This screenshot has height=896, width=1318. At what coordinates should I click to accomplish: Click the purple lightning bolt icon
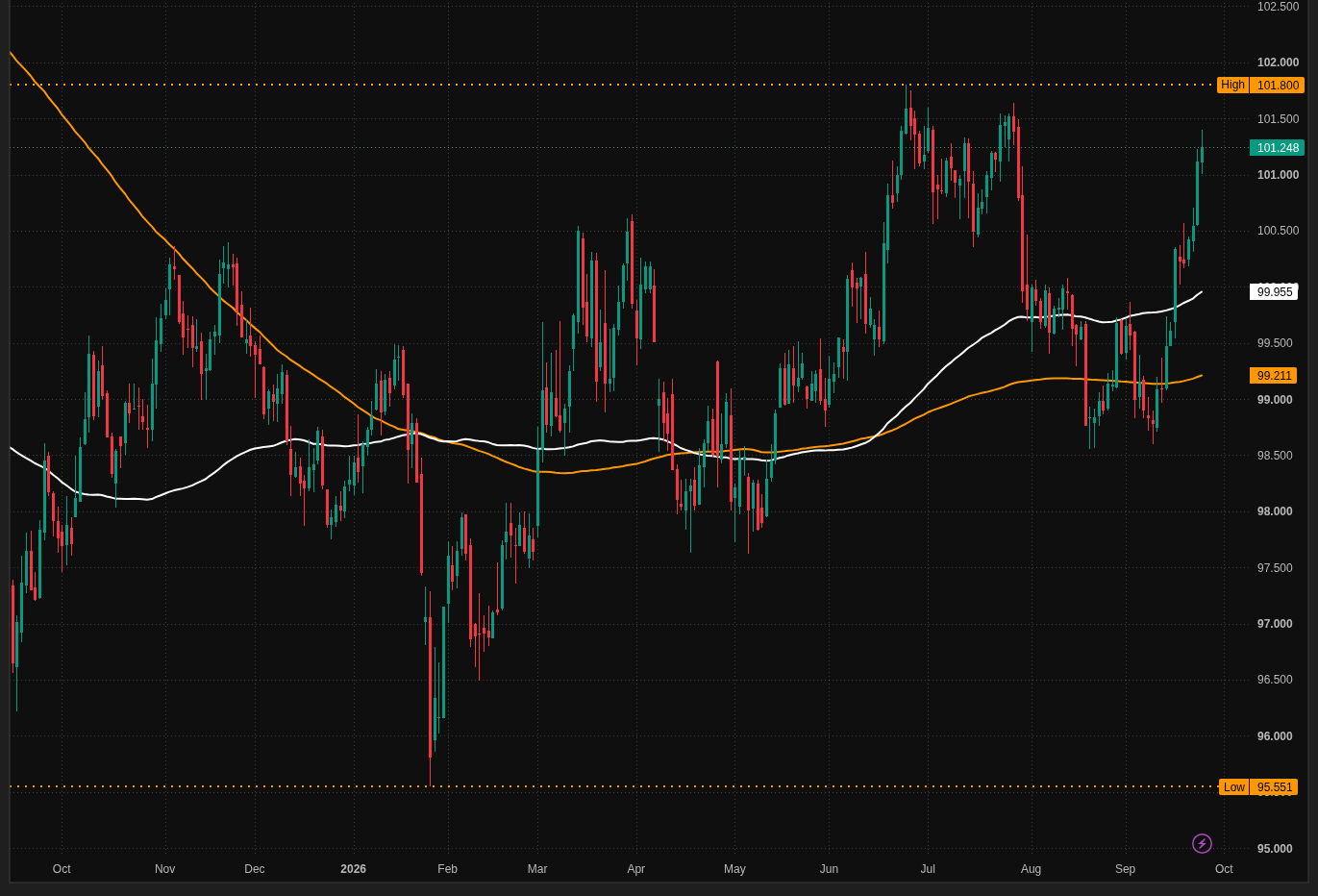coord(1202,843)
